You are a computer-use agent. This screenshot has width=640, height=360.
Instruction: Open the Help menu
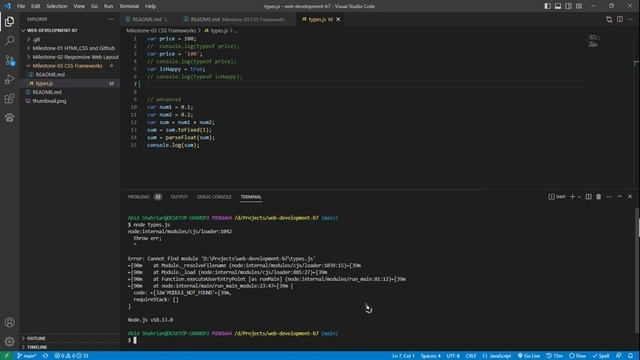151,6
